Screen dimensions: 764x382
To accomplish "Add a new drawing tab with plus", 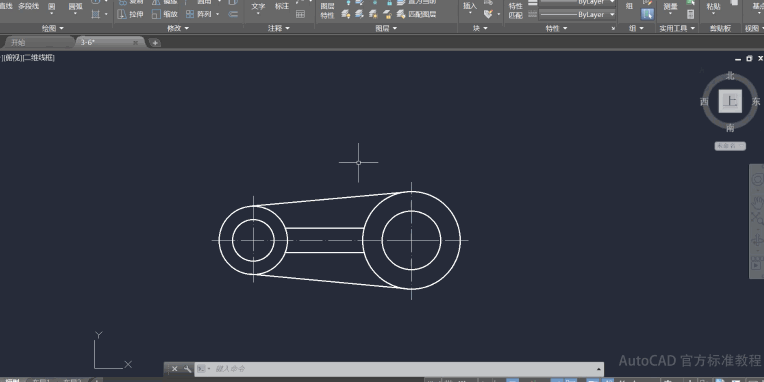I will 154,43.
